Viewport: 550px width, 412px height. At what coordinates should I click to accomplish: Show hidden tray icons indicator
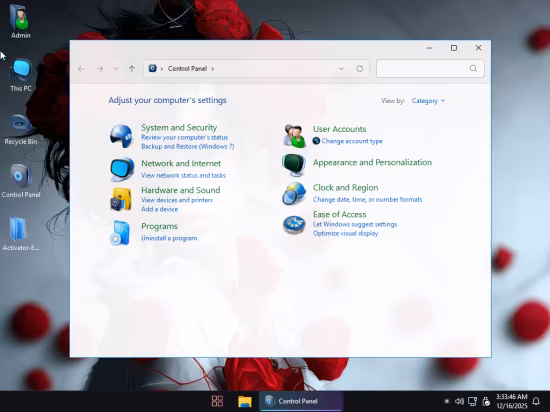point(447,401)
